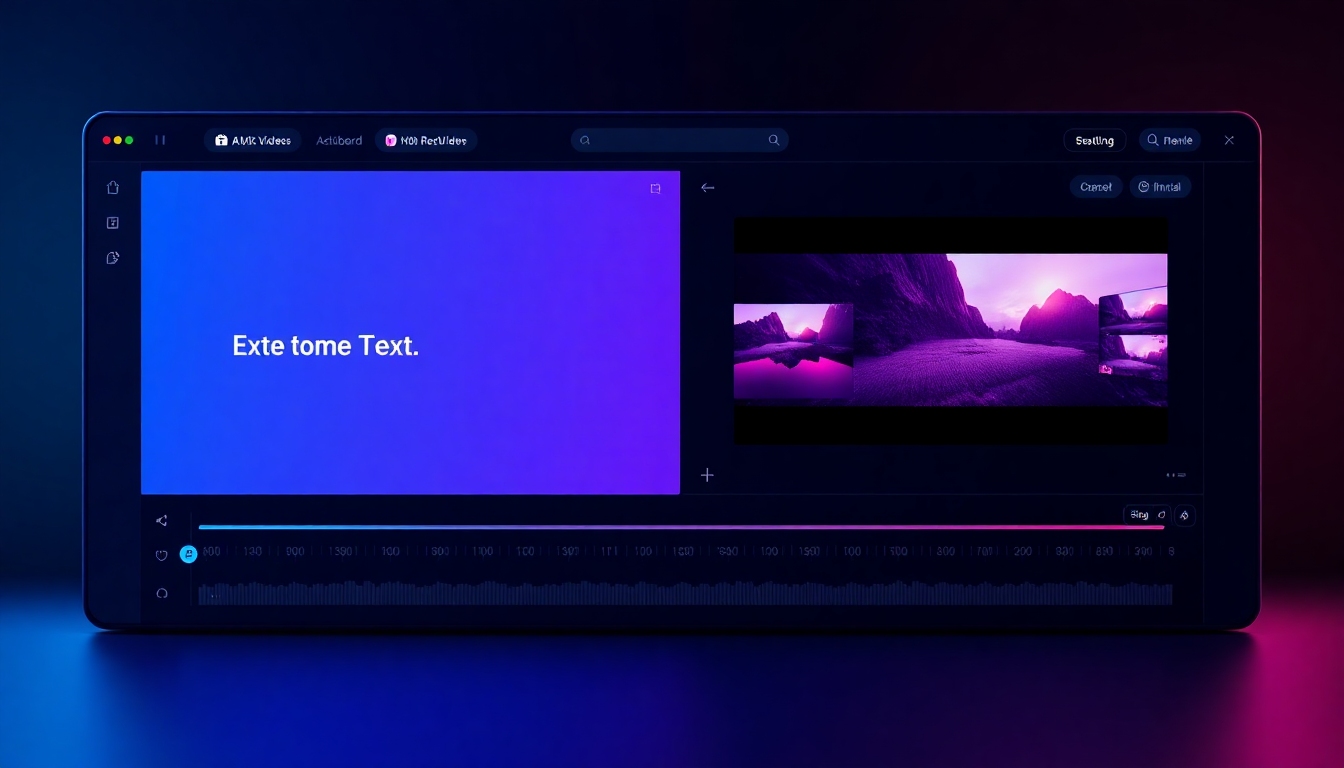Click the plus icon below the preview
Screen dimensions: 1344x768
(x=707, y=475)
